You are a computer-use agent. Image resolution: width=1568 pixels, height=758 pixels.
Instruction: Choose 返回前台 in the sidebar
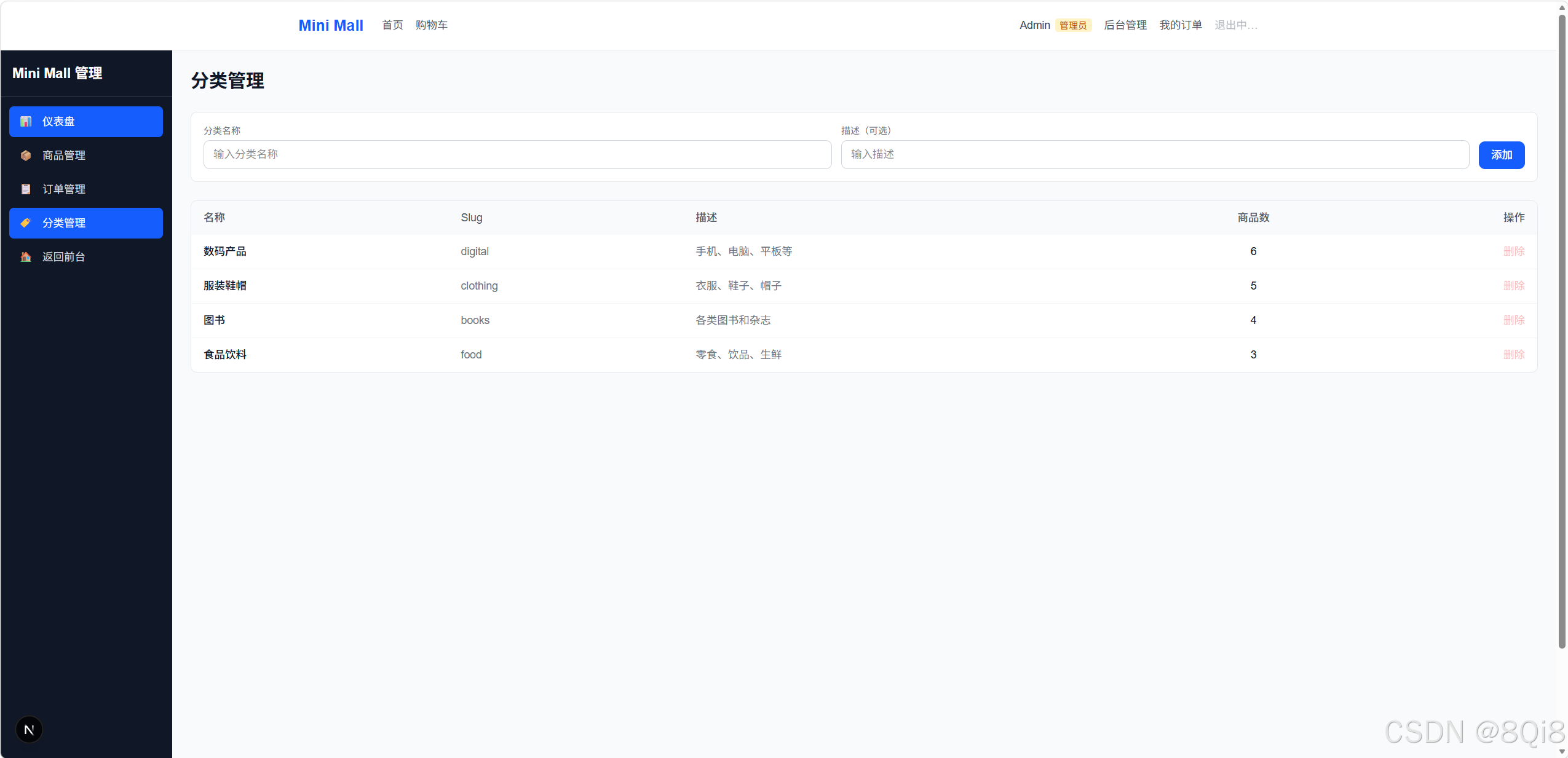(86, 257)
